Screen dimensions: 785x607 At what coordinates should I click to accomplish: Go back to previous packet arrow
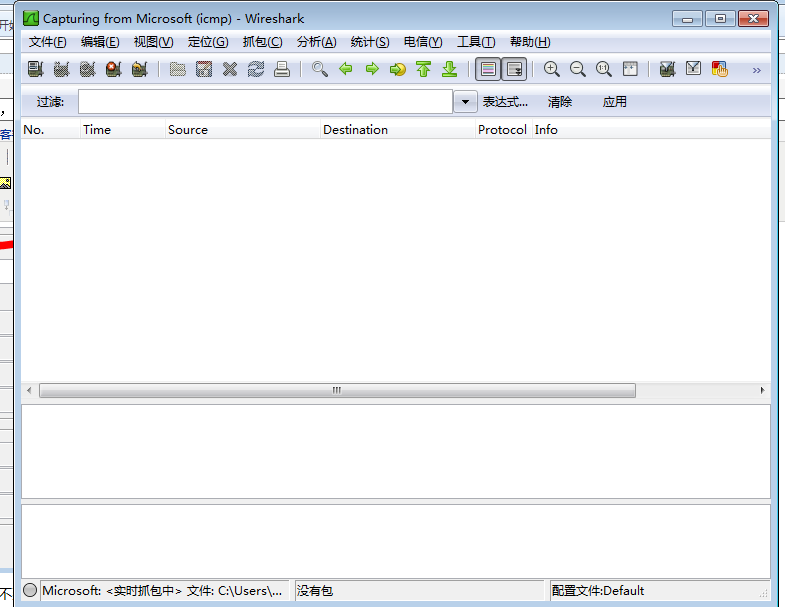(x=346, y=69)
